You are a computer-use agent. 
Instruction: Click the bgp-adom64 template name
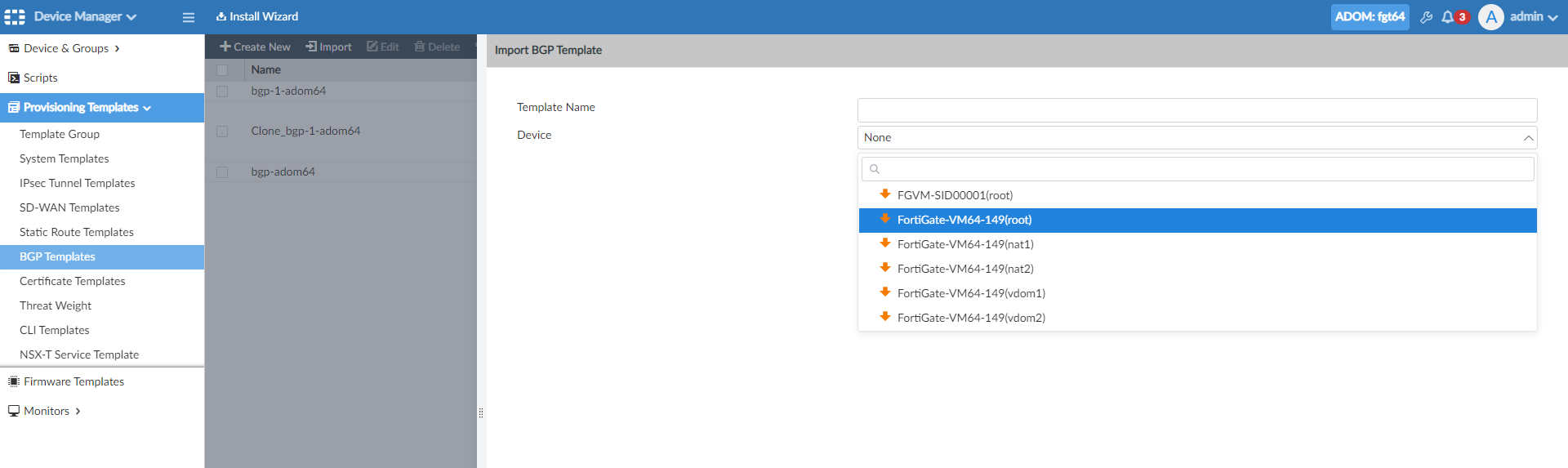tap(283, 172)
